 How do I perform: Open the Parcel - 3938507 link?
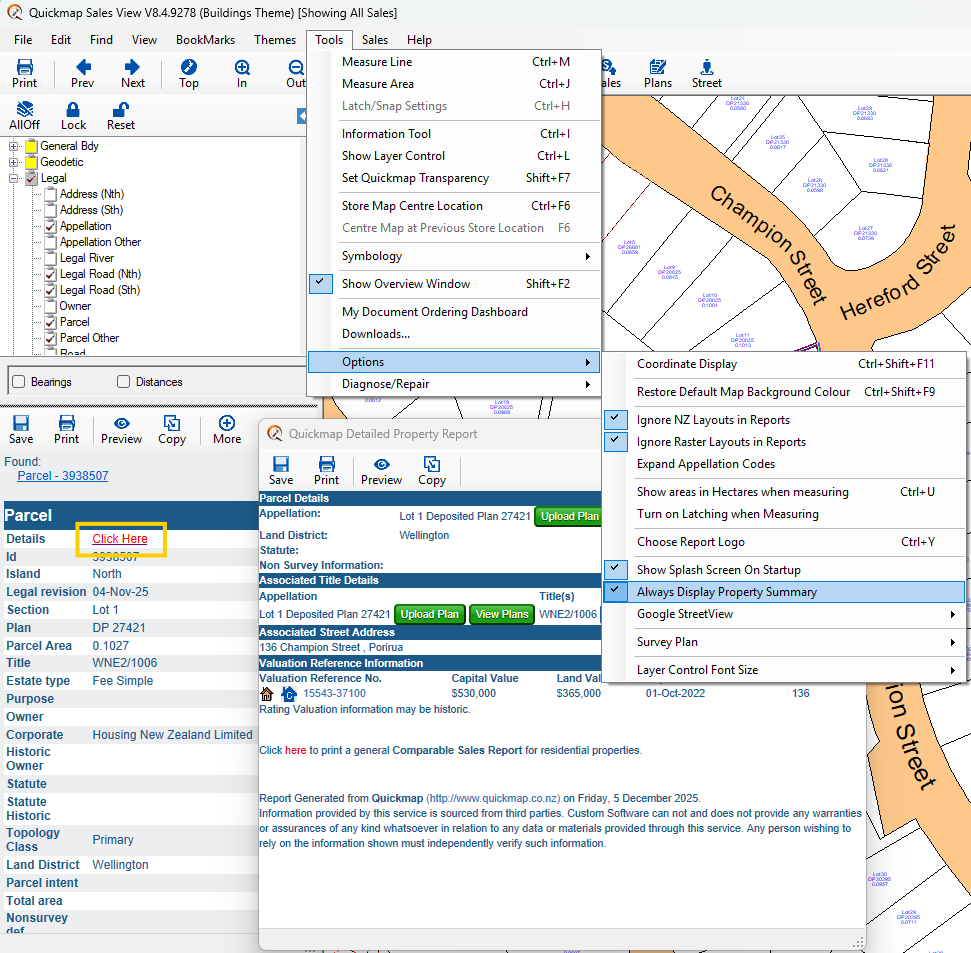coord(63,476)
